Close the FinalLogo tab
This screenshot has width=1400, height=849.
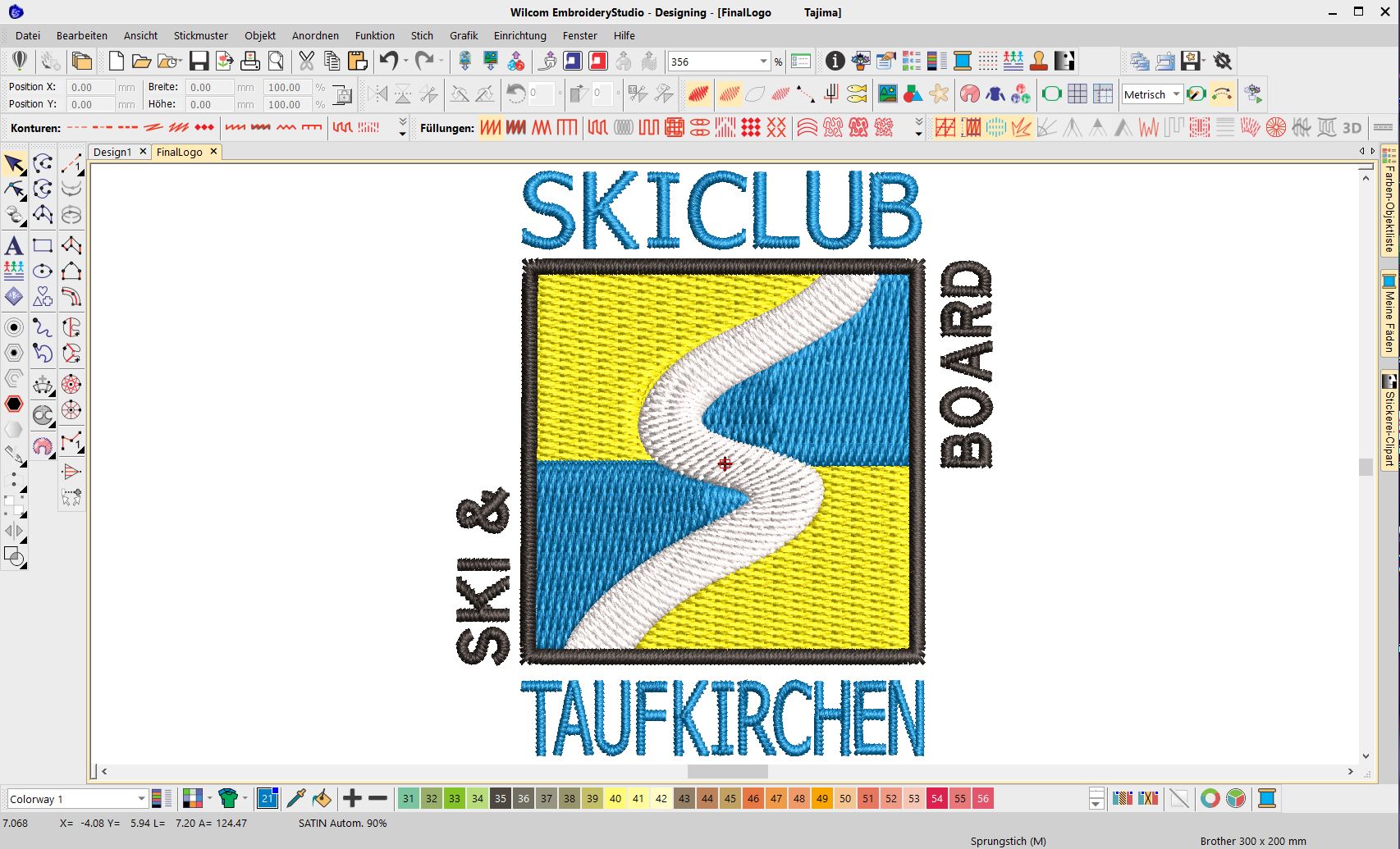click(x=213, y=152)
